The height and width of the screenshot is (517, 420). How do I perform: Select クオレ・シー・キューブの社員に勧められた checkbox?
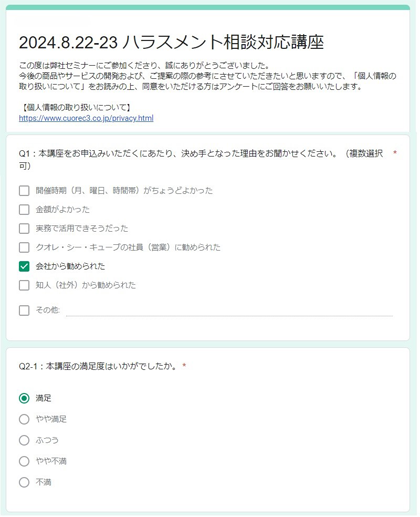(x=24, y=248)
